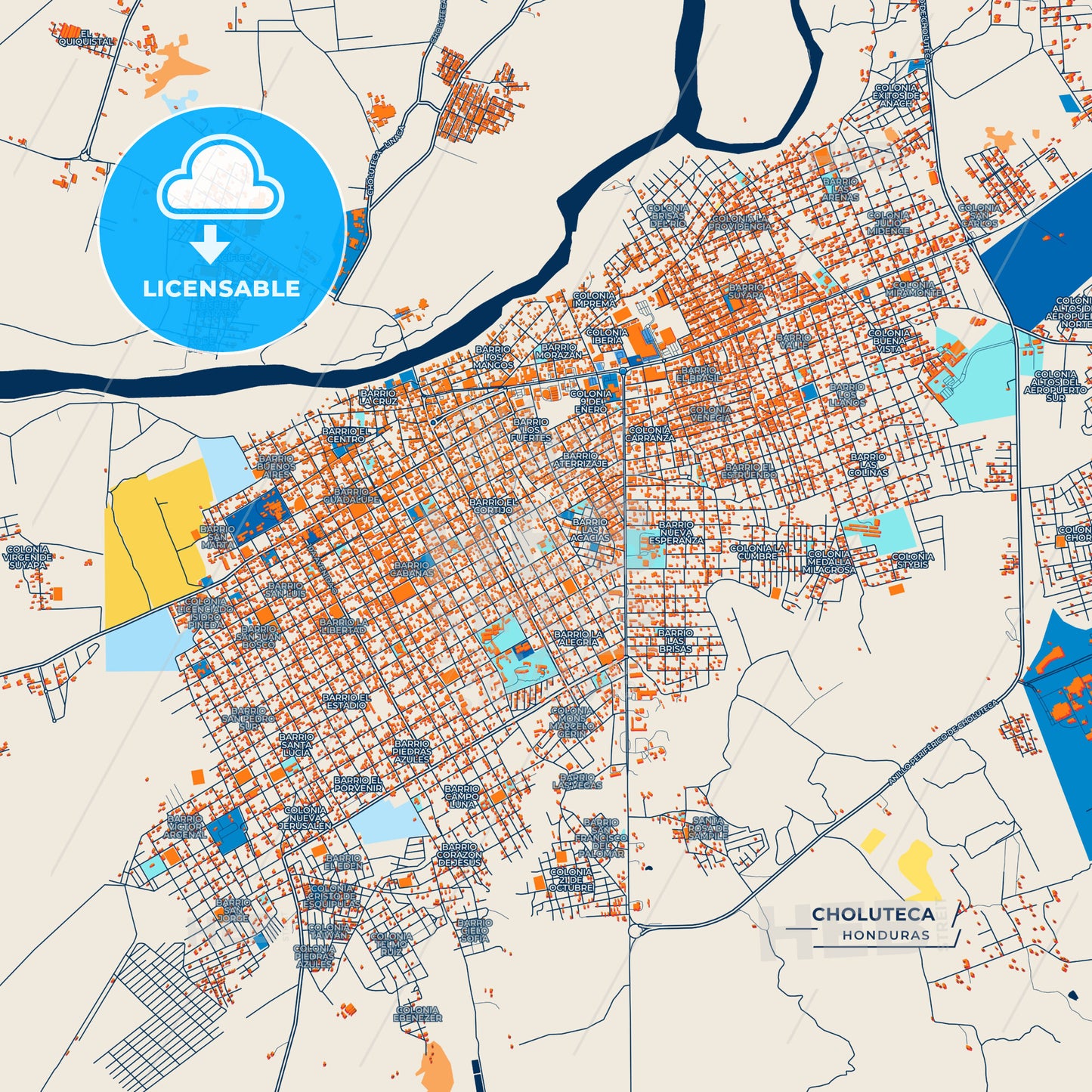The height and width of the screenshot is (1092, 1092).
Task: Select the Barrio Las Arenas label
Action: 840,189
